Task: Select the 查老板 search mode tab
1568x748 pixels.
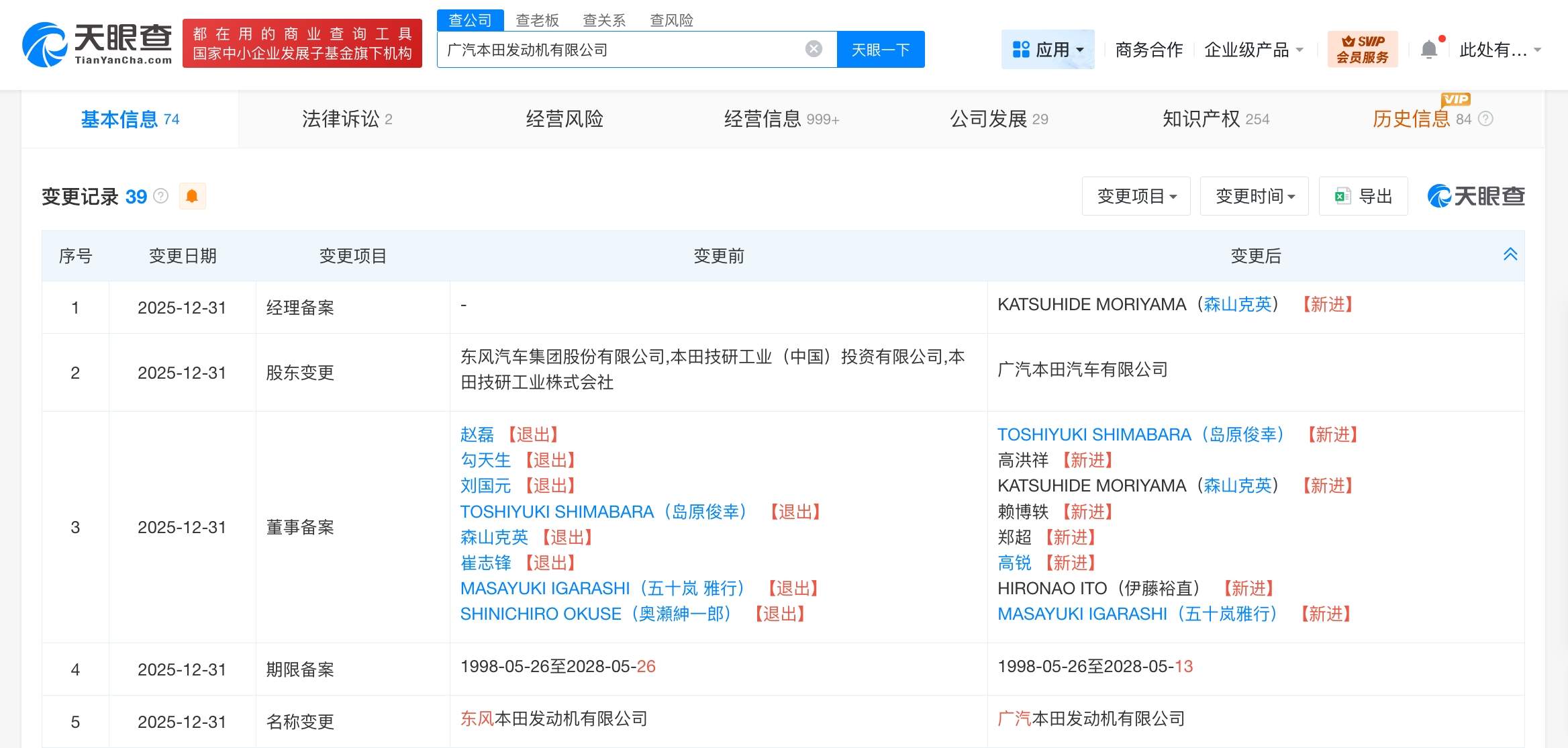Action: tap(537, 20)
